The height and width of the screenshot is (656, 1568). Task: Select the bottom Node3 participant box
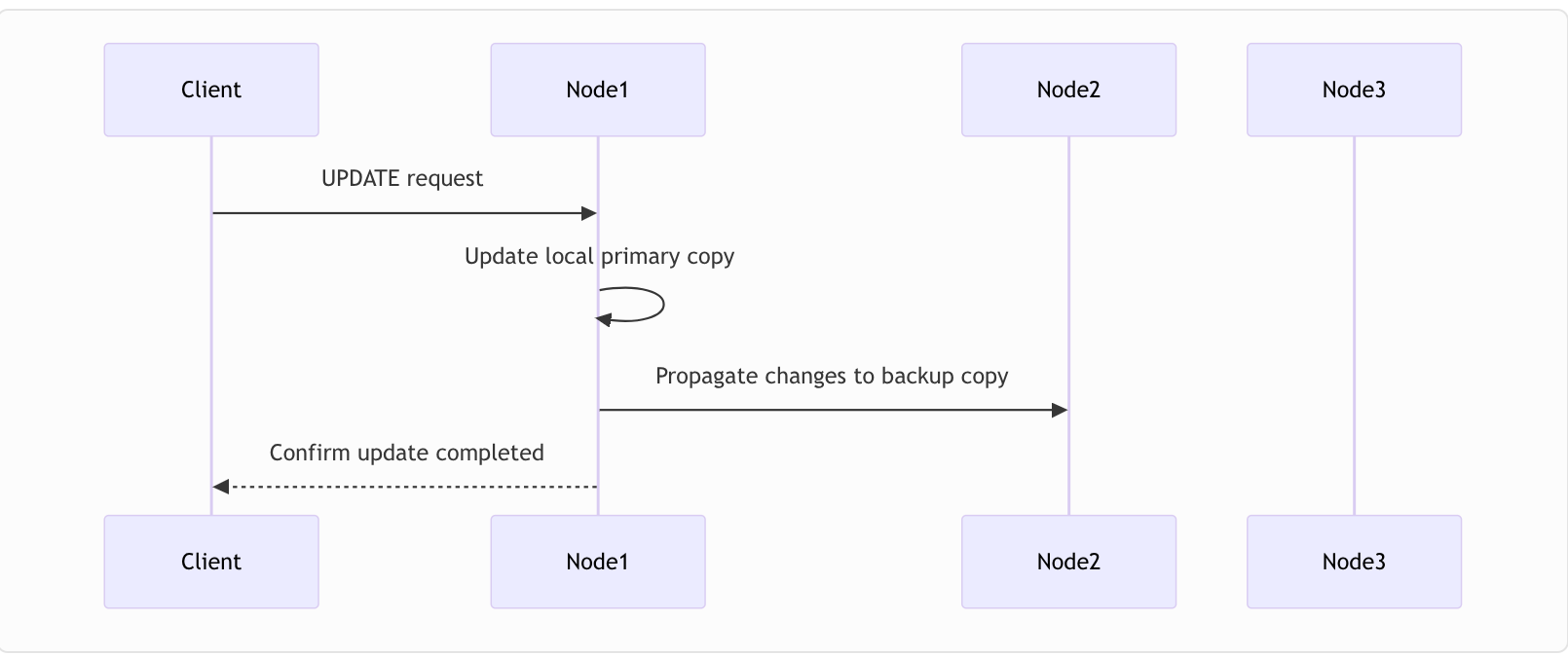tap(1354, 562)
